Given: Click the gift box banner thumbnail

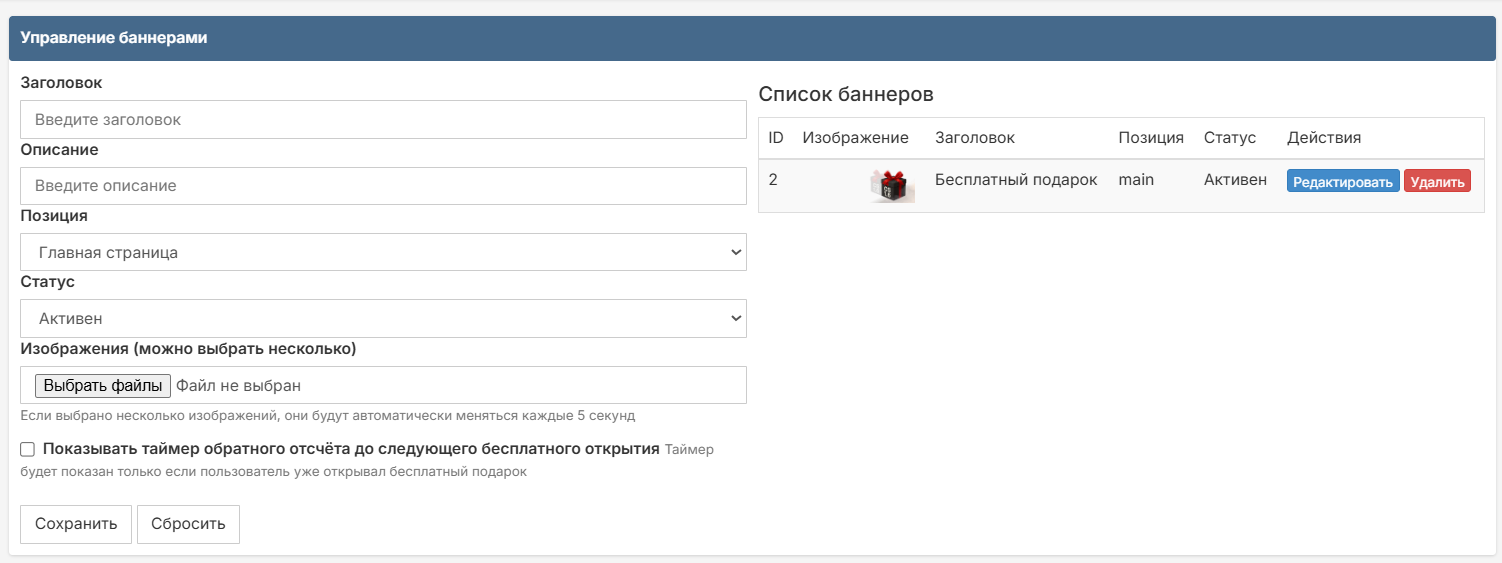Looking at the screenshot, I should [x=892, y=186].
